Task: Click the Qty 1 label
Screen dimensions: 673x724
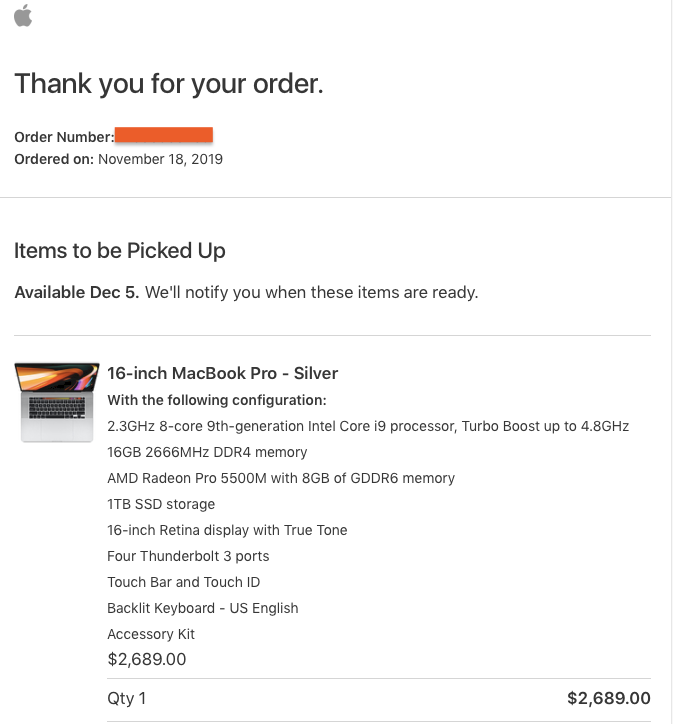Action: pyautogui.click(x=127, y=698)
